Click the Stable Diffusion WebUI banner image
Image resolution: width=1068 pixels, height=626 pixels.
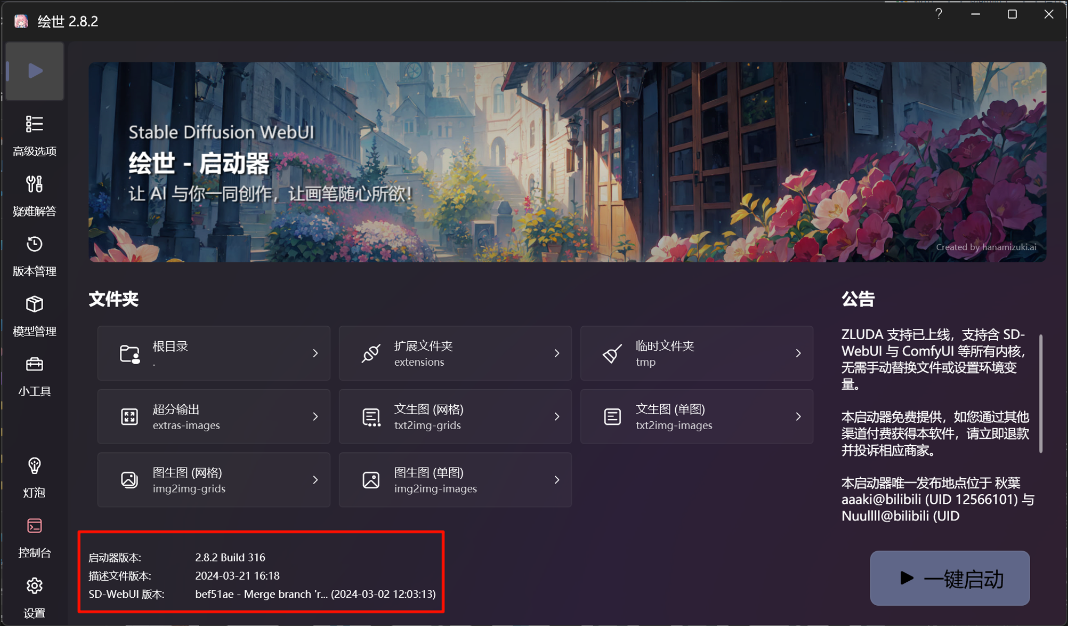[x=567, y=162]
